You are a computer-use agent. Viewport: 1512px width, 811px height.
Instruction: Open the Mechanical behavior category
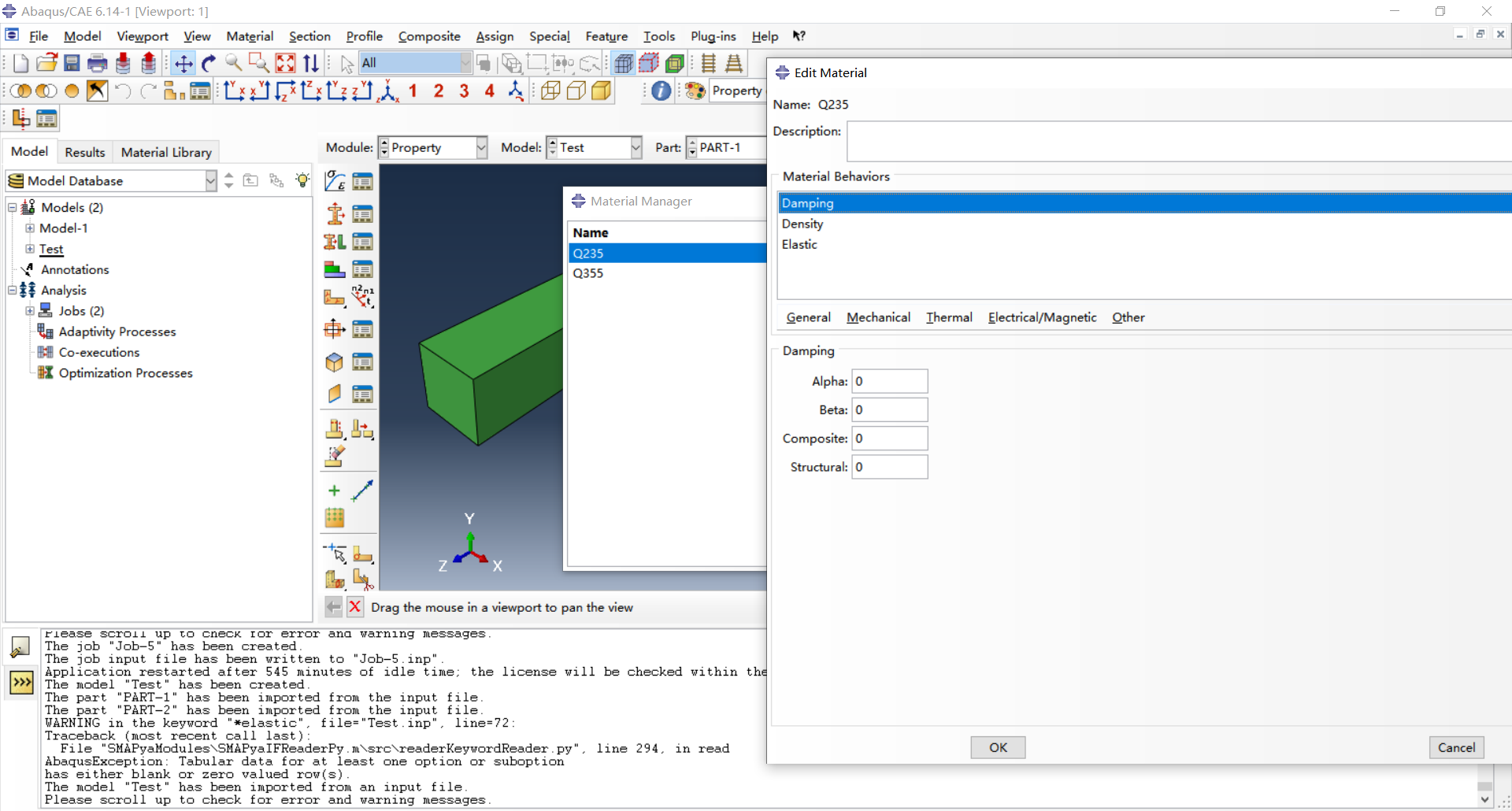coord(878,317)
